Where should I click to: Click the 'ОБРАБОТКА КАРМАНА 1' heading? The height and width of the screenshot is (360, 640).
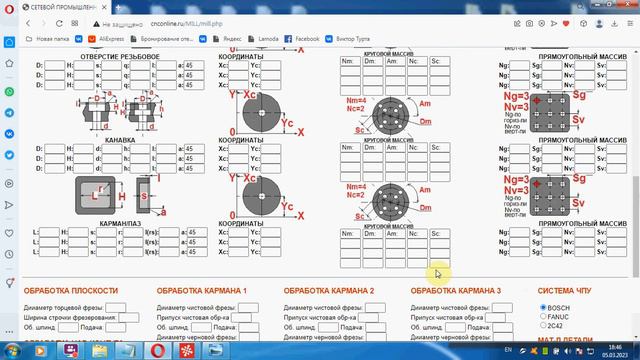click(202, 291)
